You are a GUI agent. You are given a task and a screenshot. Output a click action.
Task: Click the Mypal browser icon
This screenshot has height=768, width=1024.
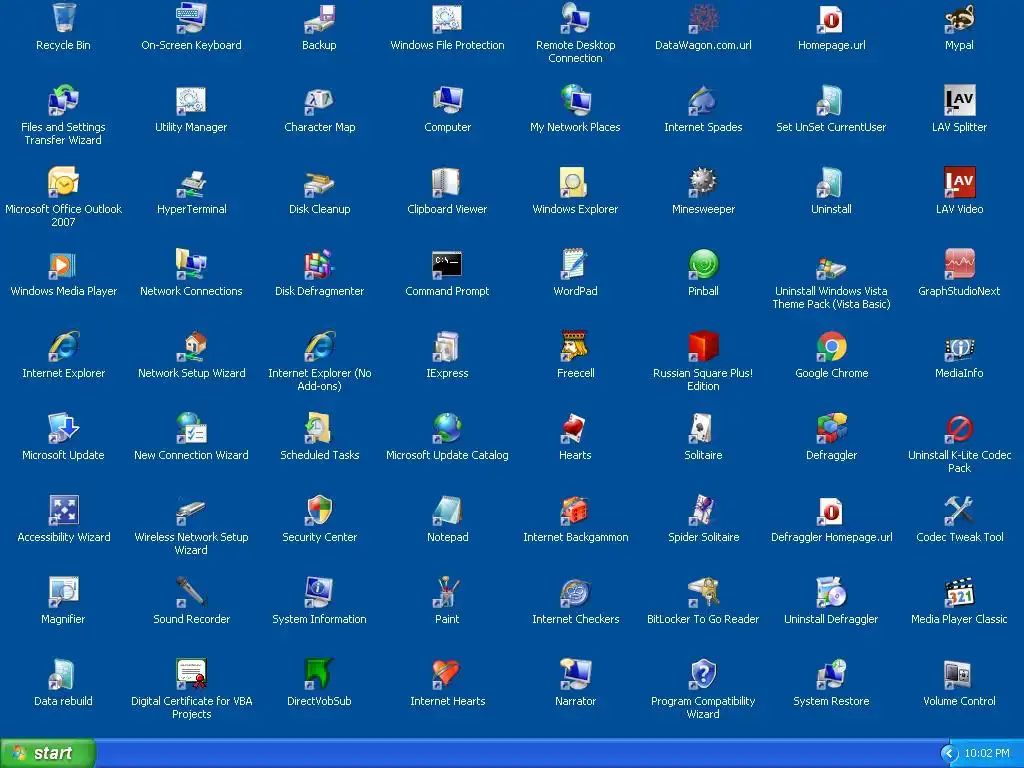(959, 18)
